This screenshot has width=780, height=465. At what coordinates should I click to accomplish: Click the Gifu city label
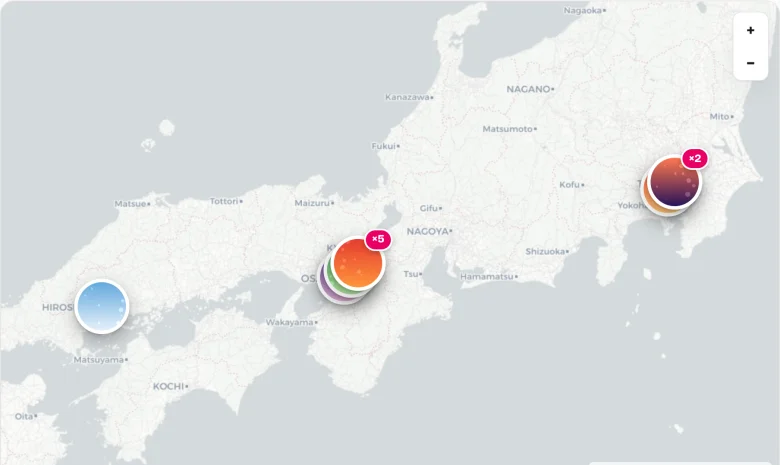coord(428,208)
